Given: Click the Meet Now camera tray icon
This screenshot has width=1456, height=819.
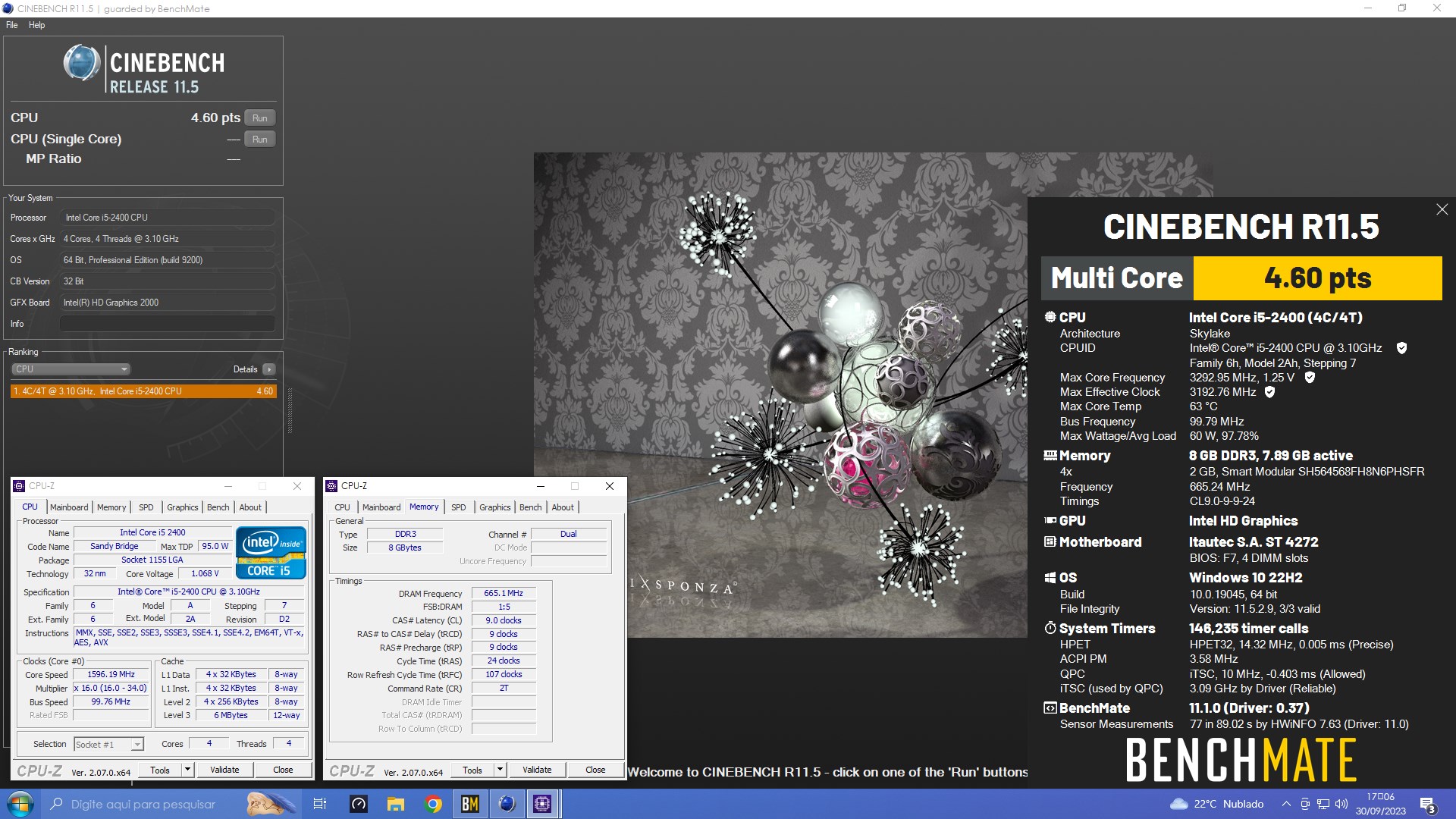Looking at the screenshot, I should click(1305, 804).
